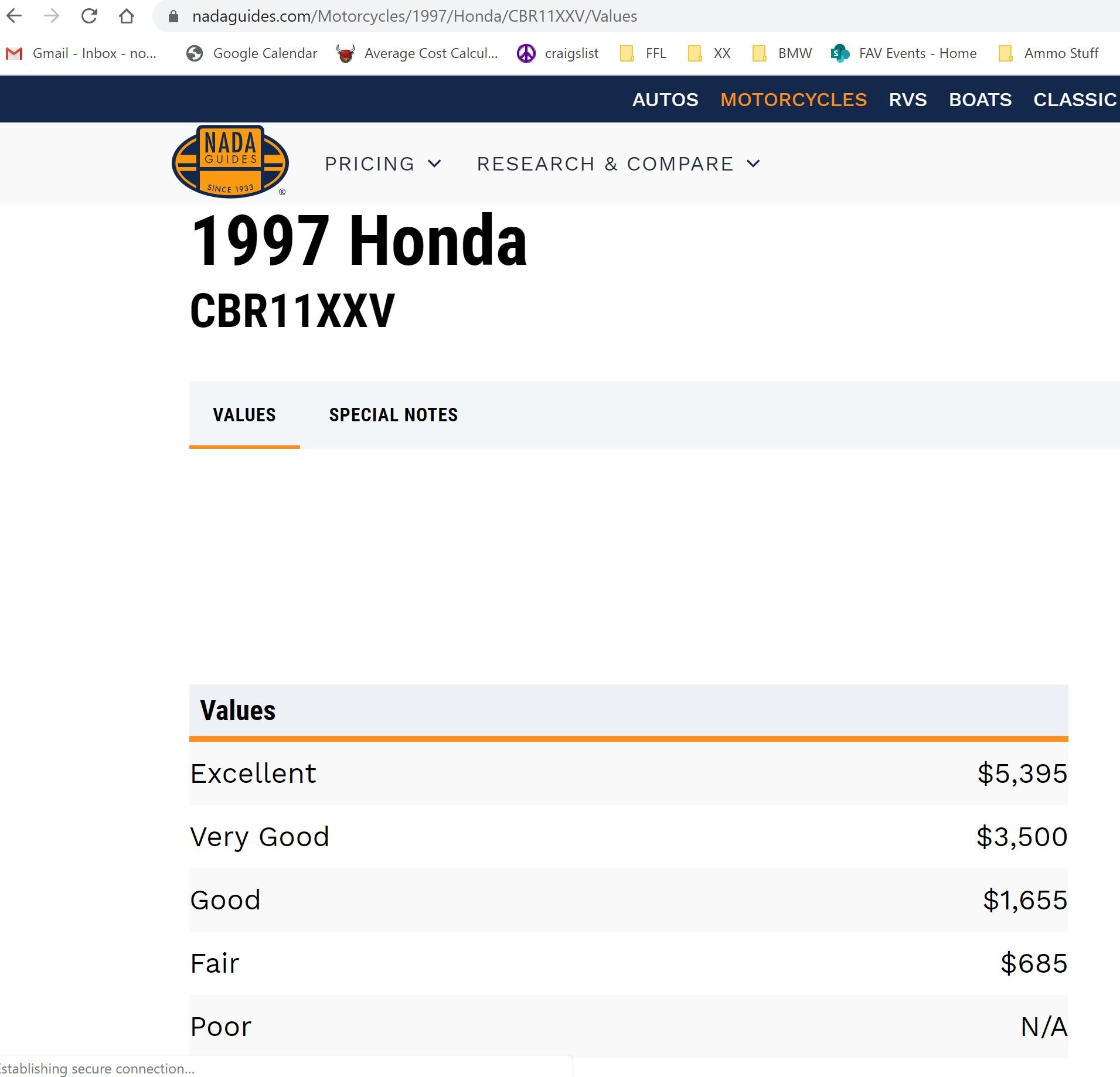Go back with the browser back arrow
This screenshot has width=1120, height=1077.
click(x=14, y=16)
